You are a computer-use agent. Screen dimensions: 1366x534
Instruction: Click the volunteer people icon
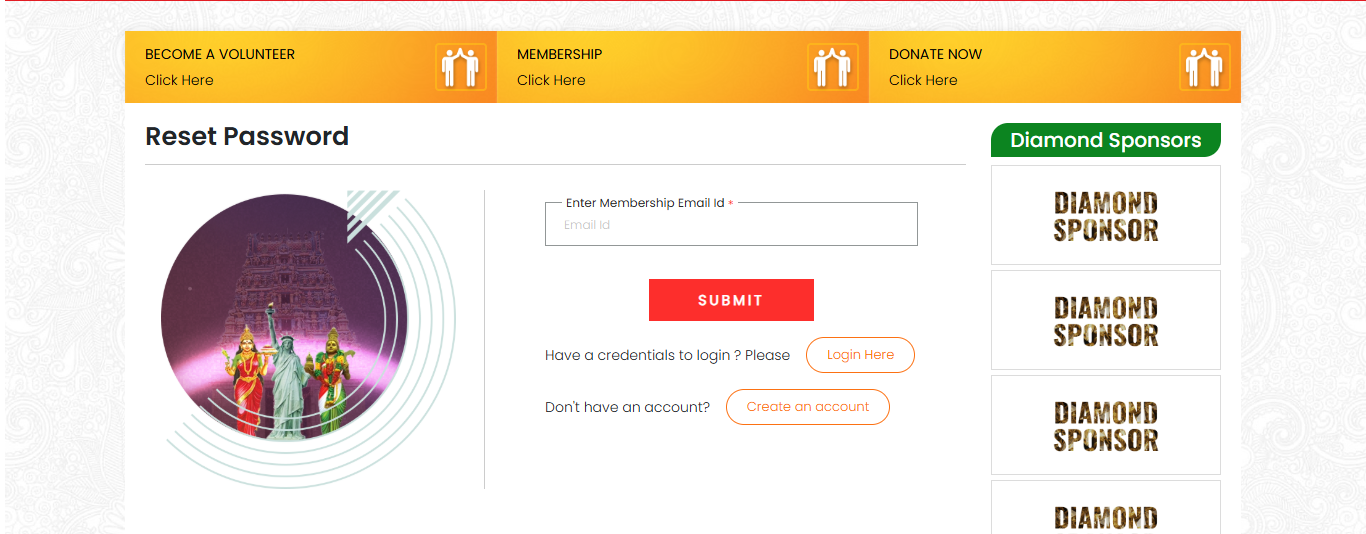pos(461,67)
